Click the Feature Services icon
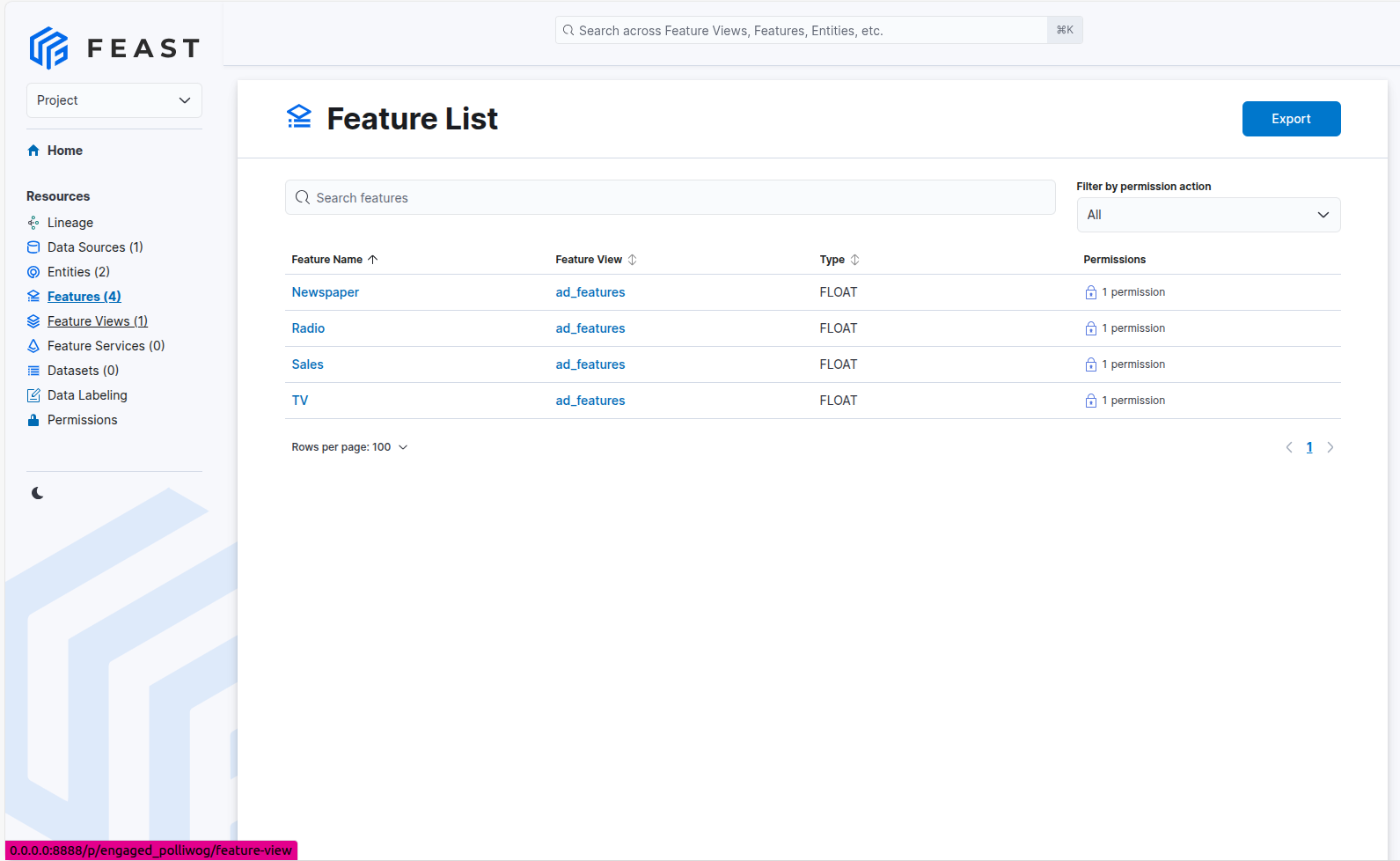 point(33,346)
